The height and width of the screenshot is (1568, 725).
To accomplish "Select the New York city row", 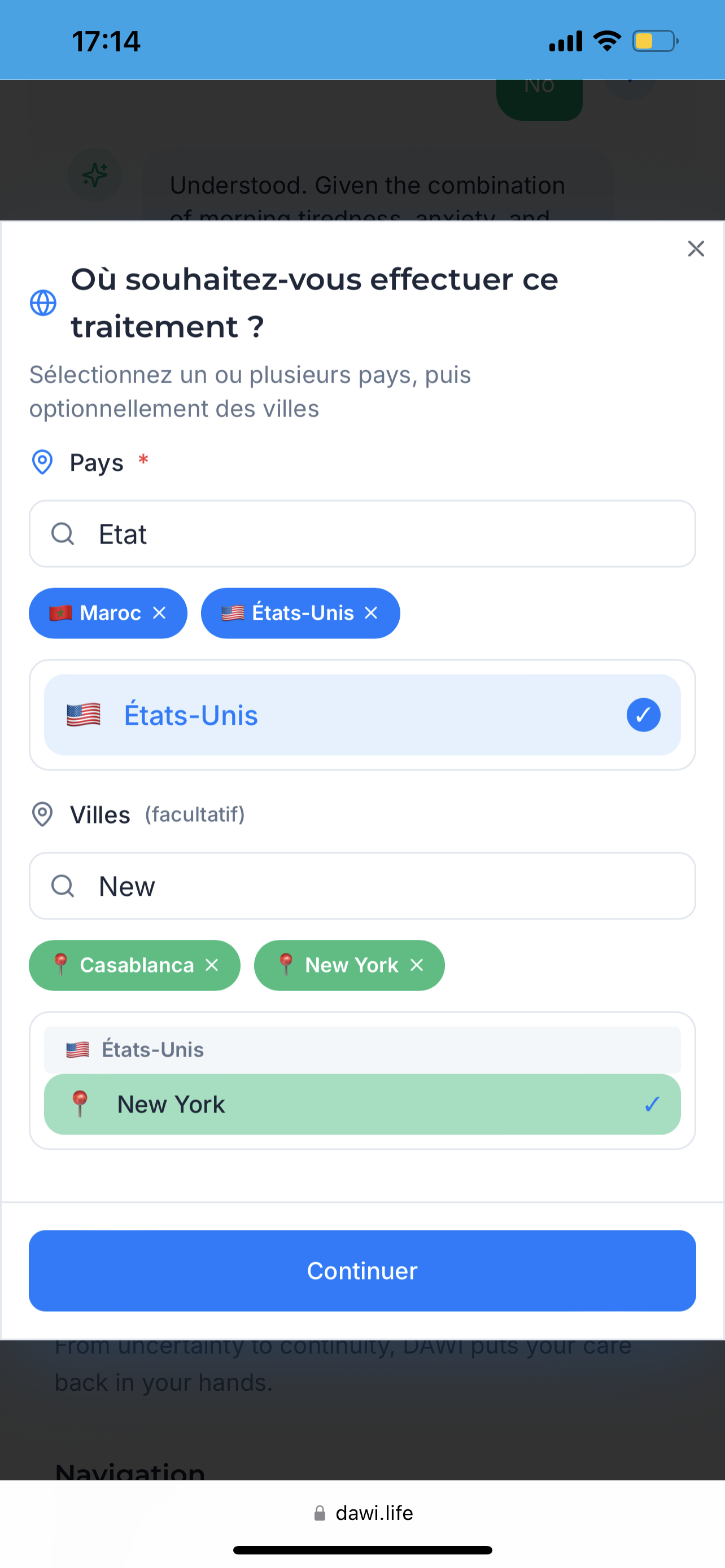I will point(362,1104).
